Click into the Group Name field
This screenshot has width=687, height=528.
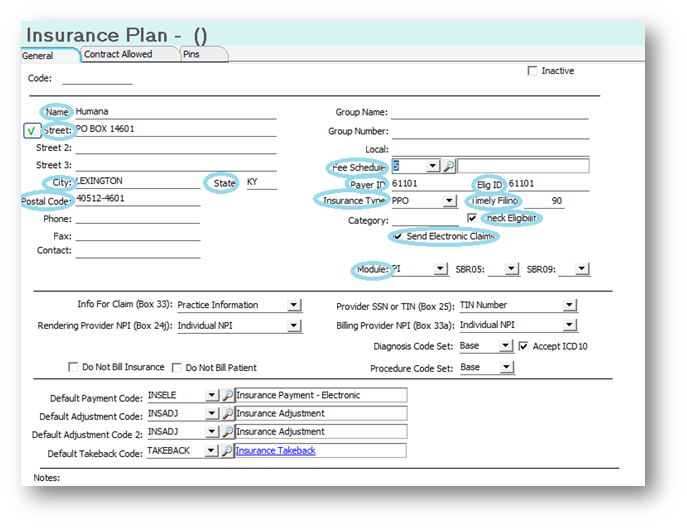(489, 113)
